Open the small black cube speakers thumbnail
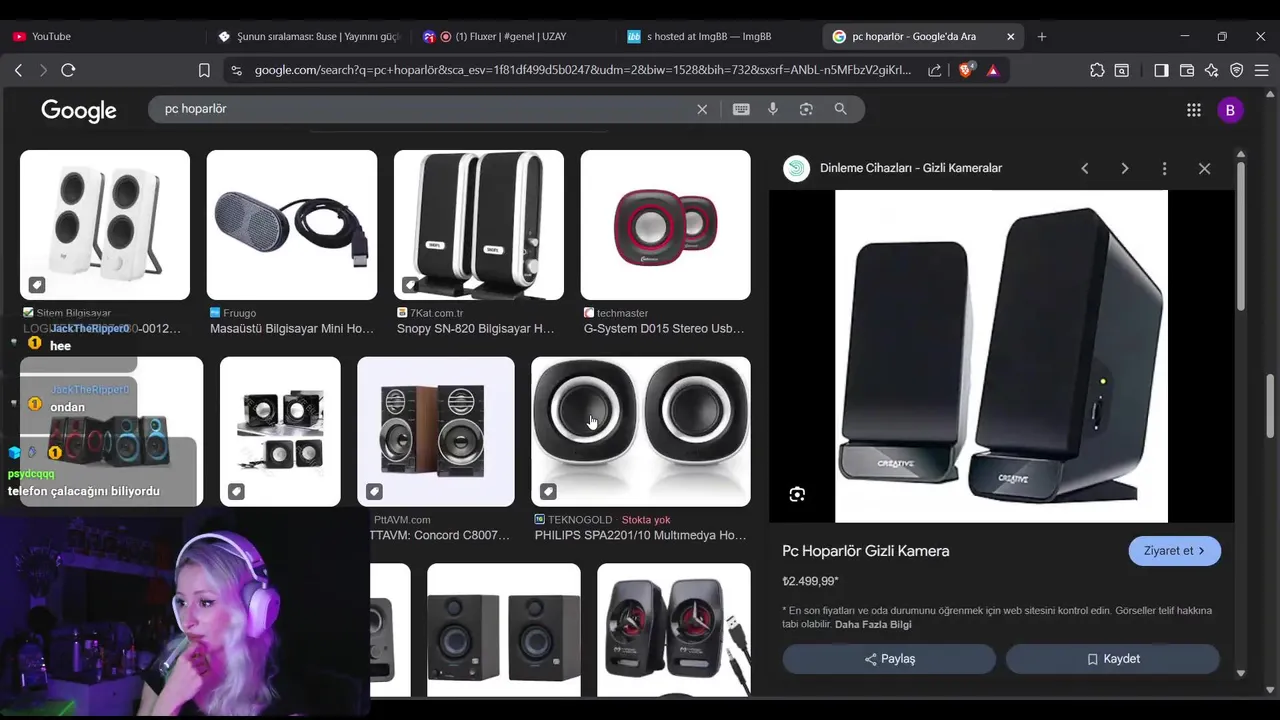Image resolution: width=1280 pixels, height=720 pixels. 280,432
